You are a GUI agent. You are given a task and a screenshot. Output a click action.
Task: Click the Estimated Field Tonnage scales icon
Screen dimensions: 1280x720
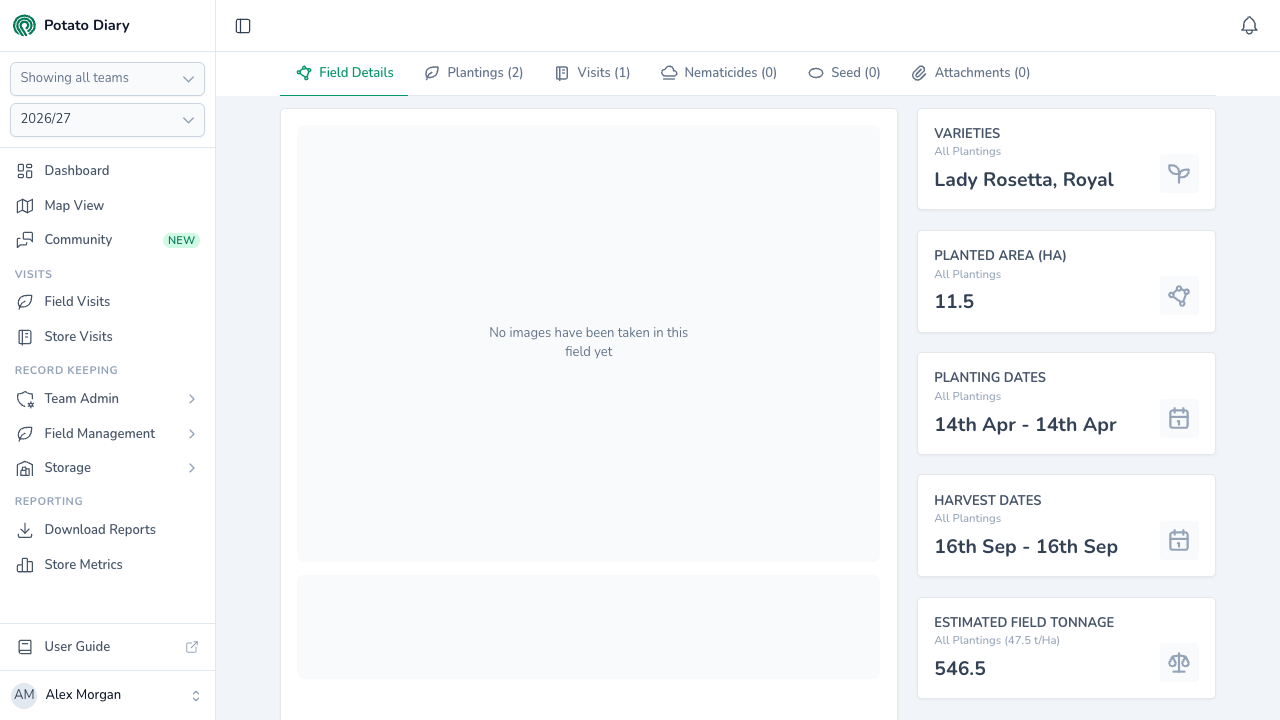coord(1179,663)
